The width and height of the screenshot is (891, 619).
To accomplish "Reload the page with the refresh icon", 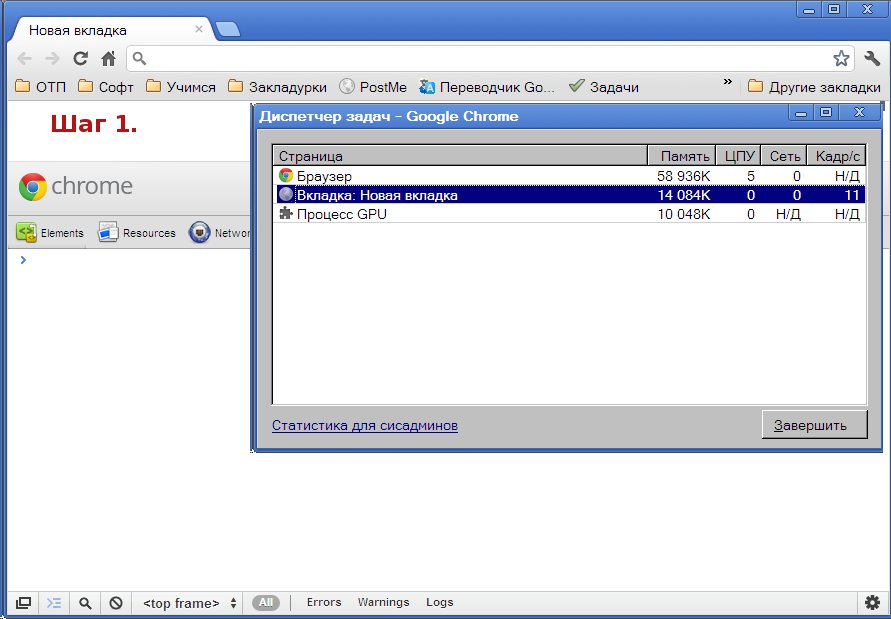I will point(81,58).
